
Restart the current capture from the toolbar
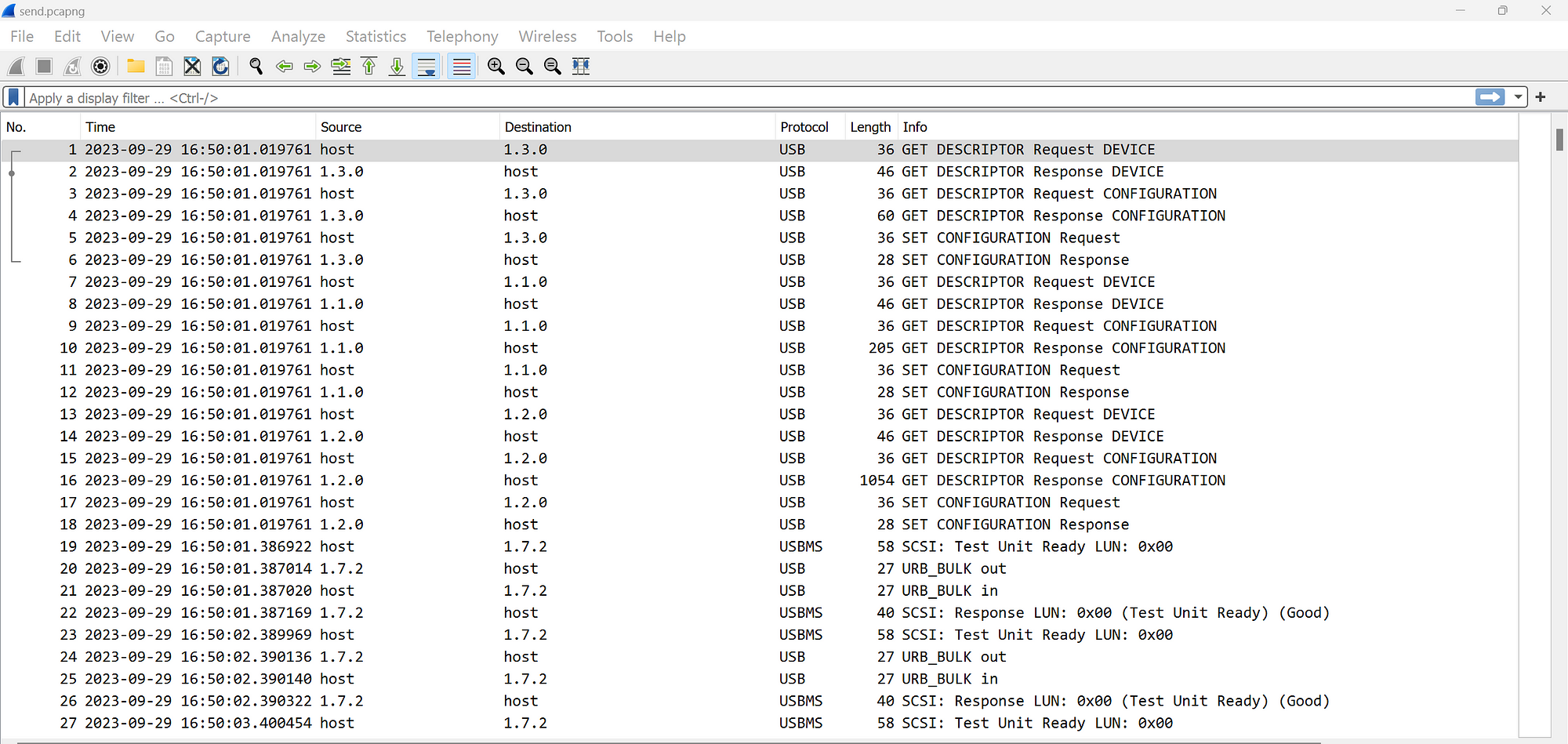72,67
